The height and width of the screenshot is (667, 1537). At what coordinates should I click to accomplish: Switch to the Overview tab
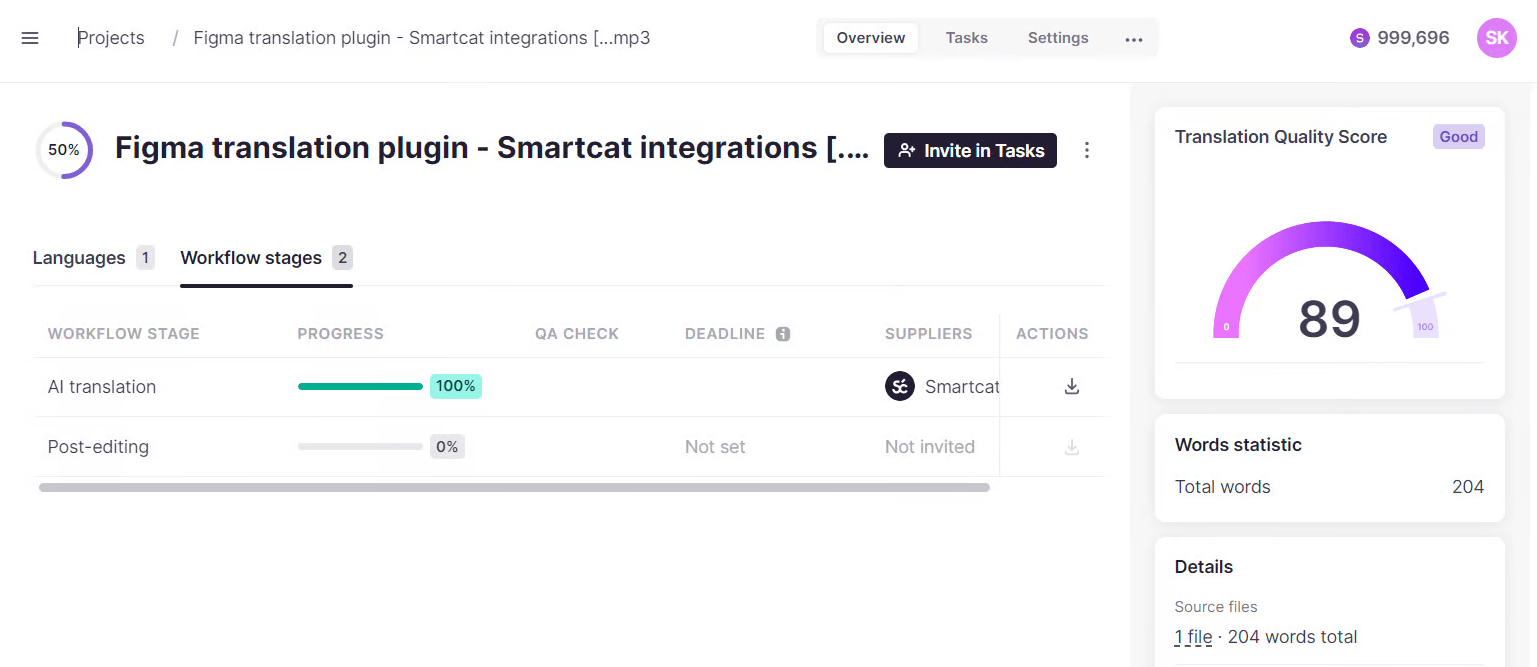(x=871, y=38)
